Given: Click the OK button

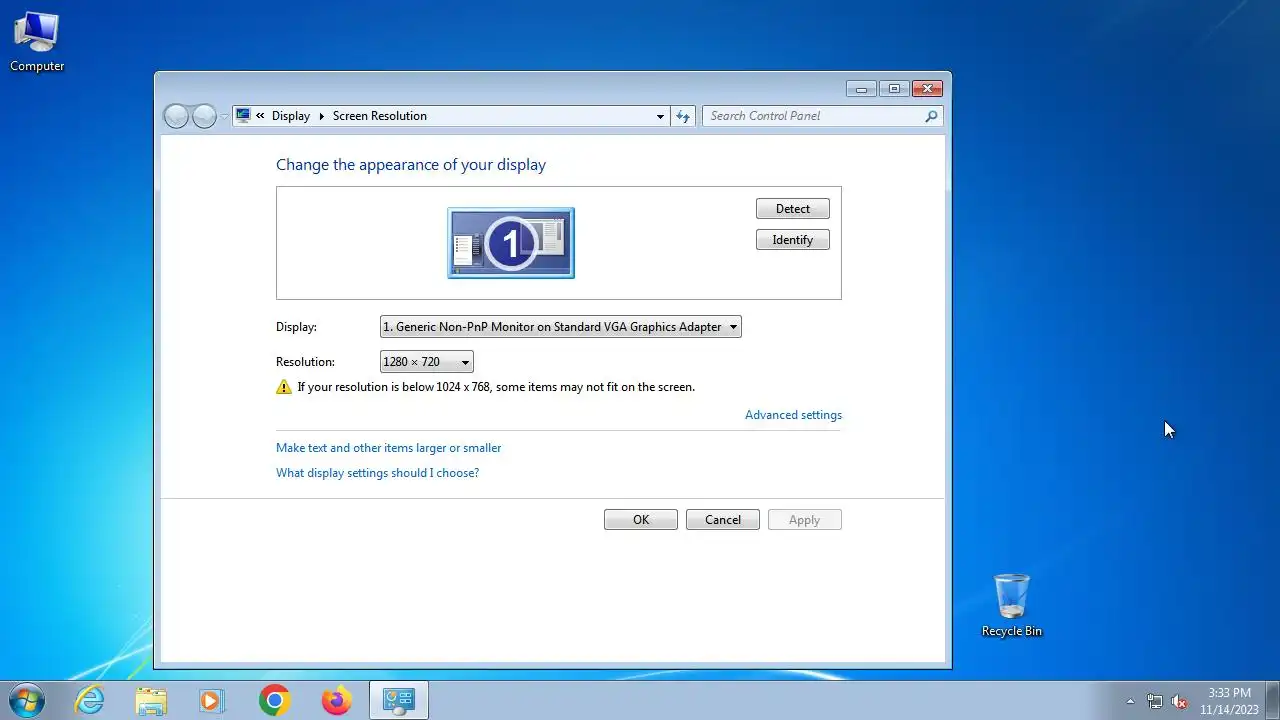Looking at the screenshot, I should (x=641, y=520).
